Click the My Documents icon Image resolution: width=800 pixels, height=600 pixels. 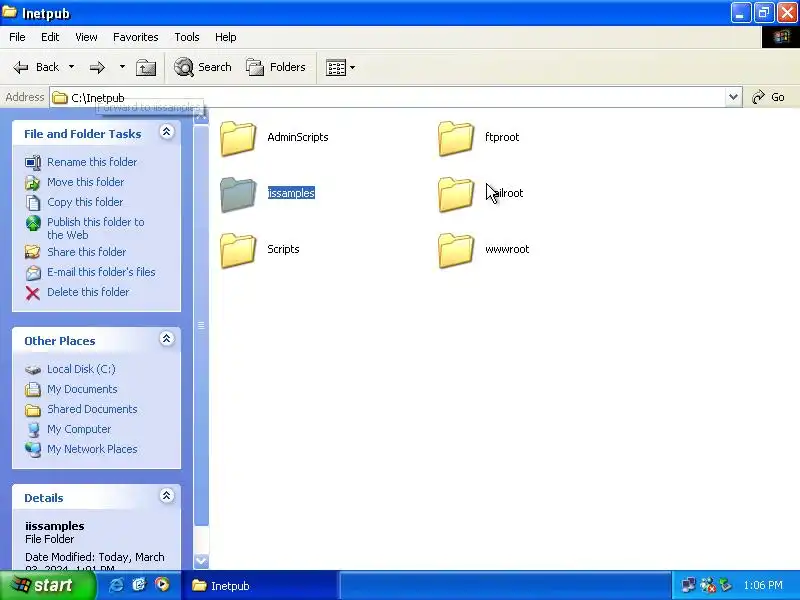click(33, 389)
